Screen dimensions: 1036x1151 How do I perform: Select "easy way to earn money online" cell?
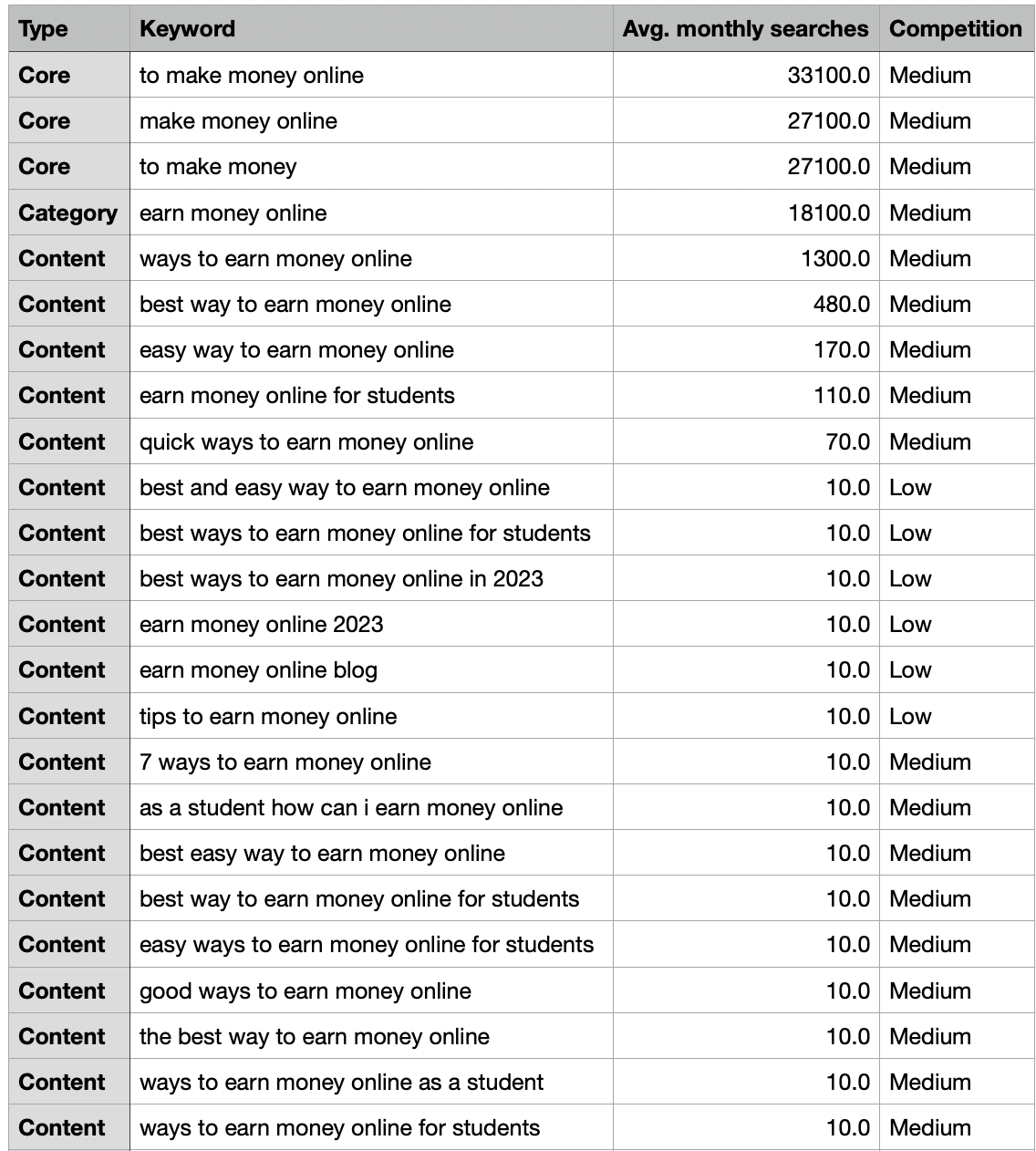296,350
